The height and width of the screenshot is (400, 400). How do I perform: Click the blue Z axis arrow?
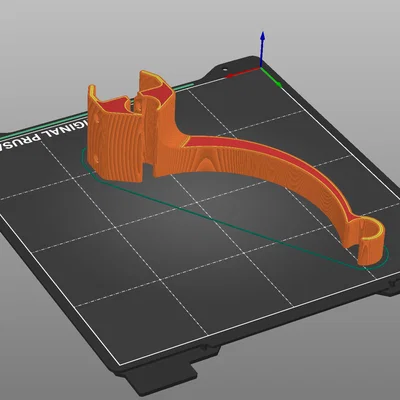pos(263,48)
